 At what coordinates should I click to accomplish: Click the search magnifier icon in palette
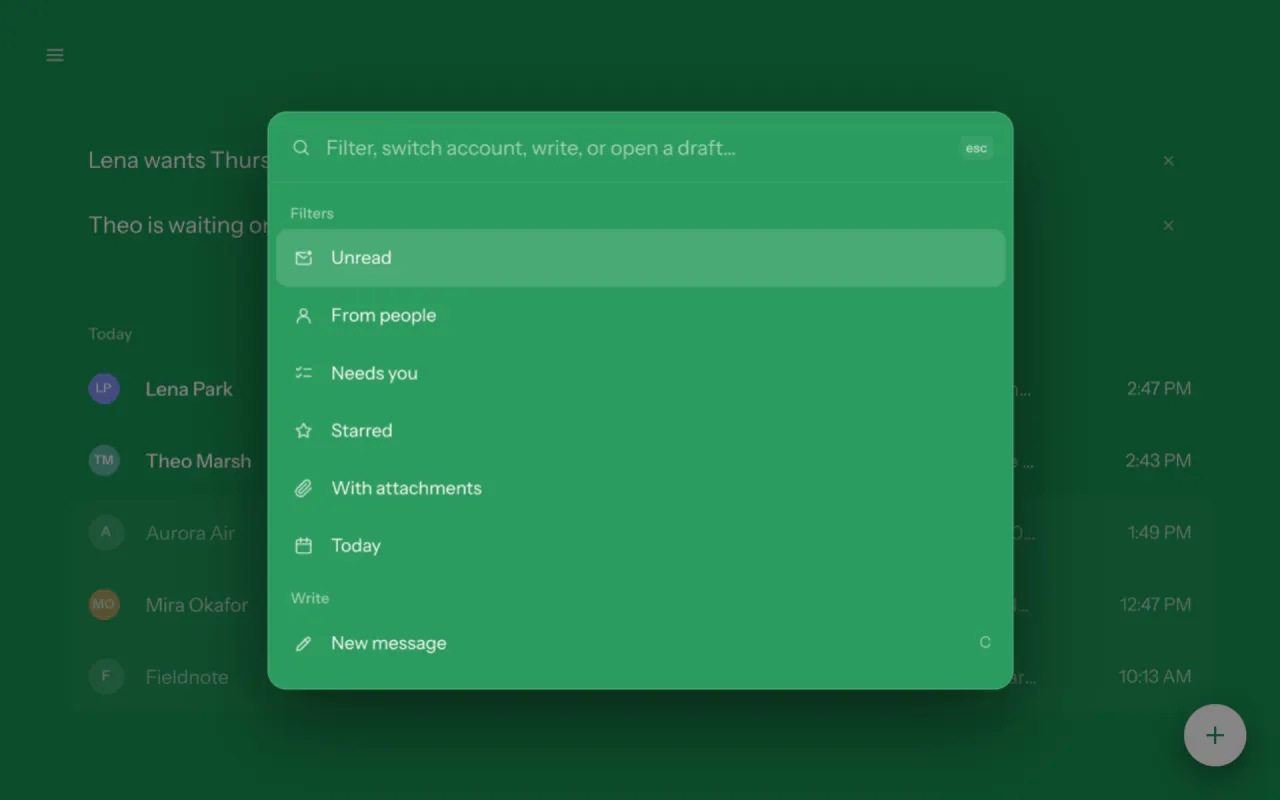click(x=301, y=148)
